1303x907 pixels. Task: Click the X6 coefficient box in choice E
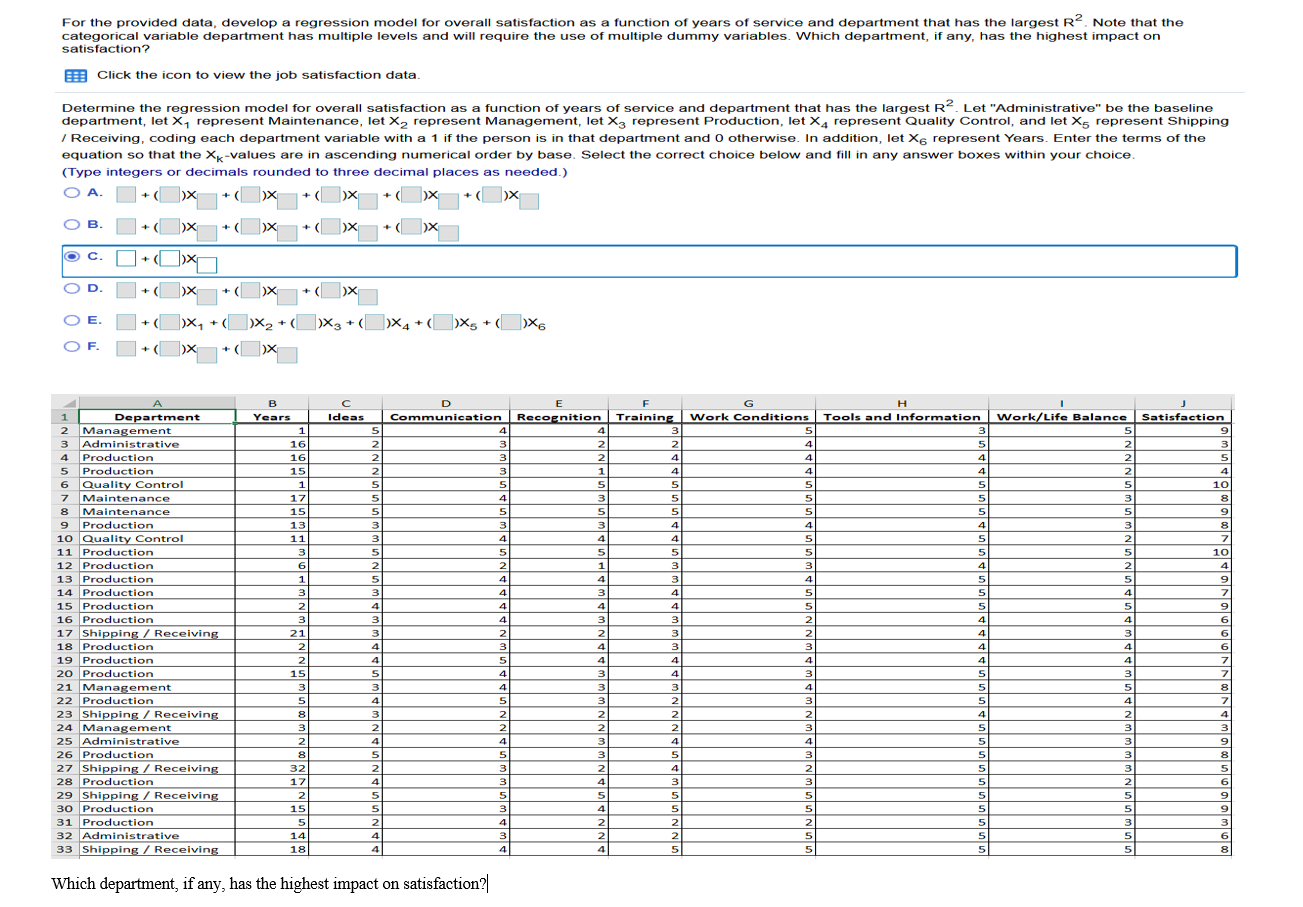509,322
